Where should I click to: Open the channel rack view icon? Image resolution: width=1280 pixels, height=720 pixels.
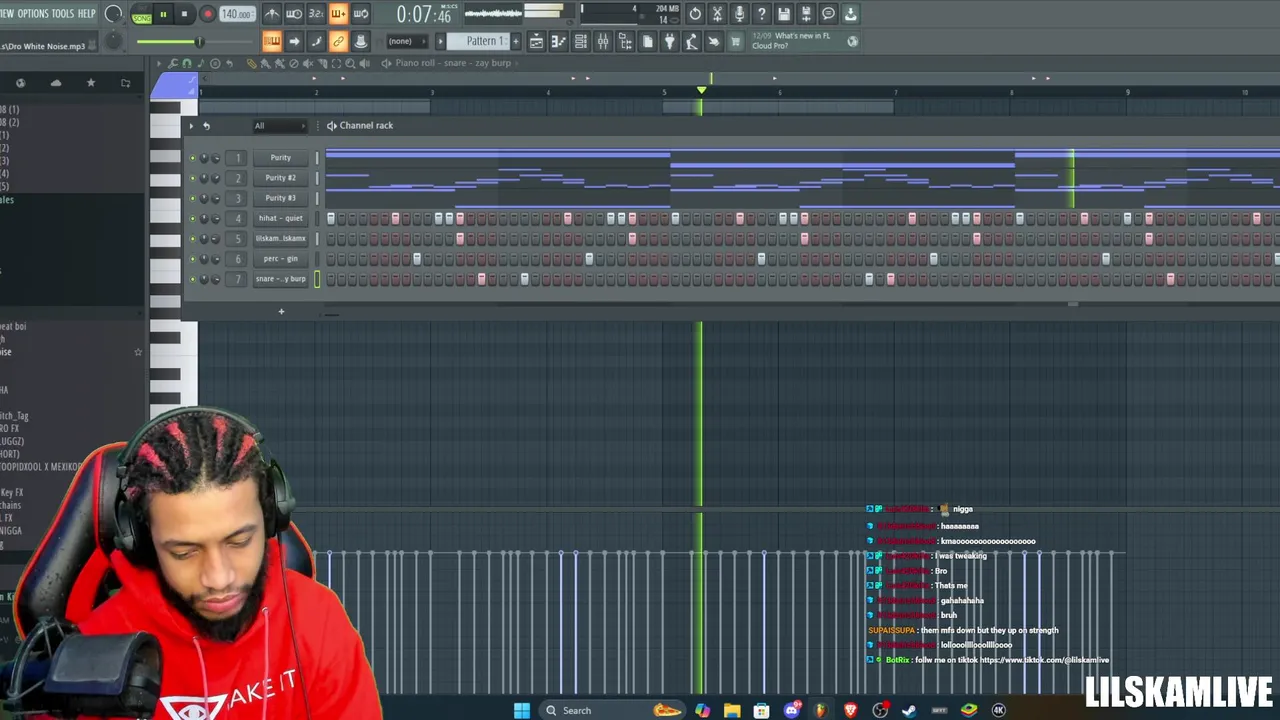580,41
